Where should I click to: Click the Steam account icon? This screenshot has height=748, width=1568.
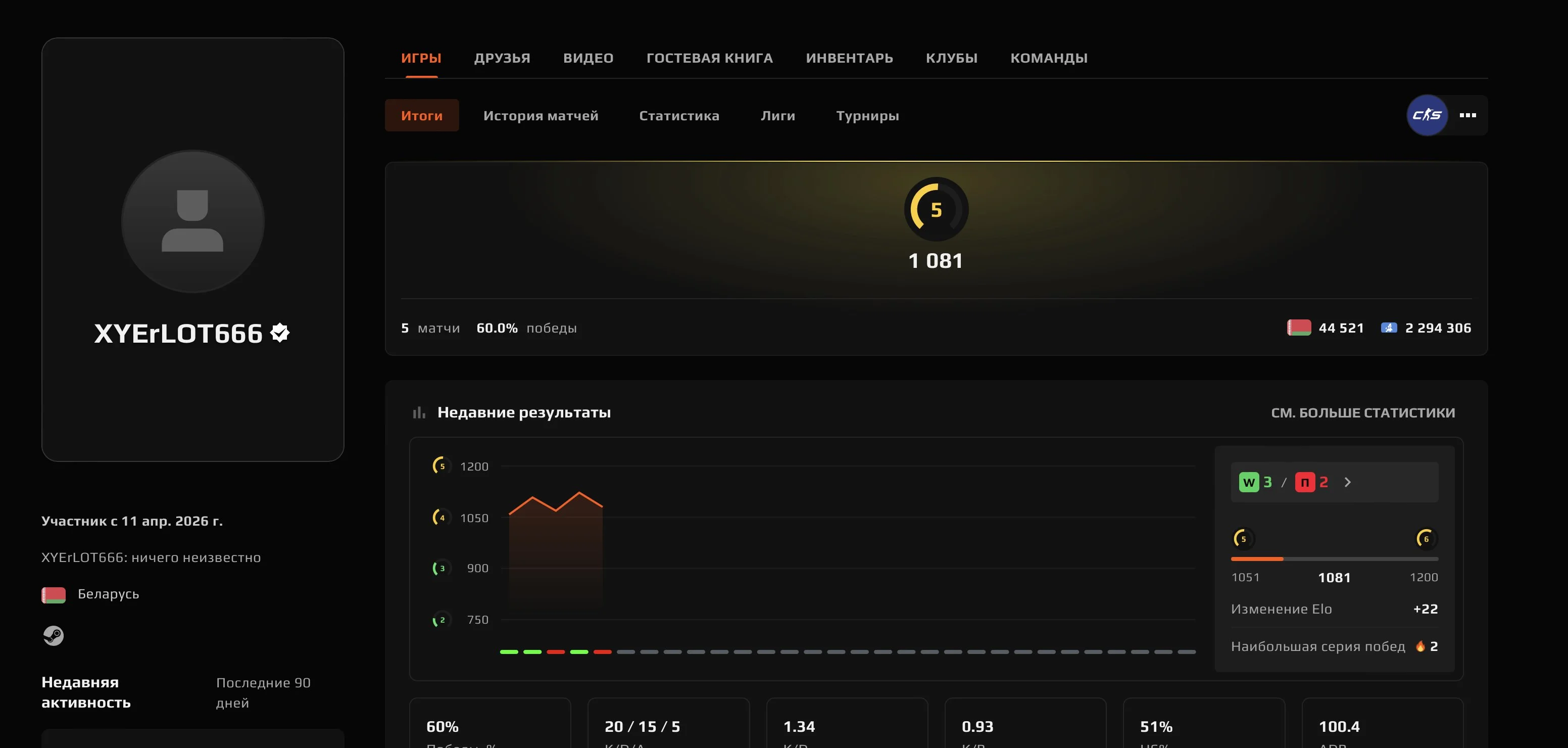point(54,635)
